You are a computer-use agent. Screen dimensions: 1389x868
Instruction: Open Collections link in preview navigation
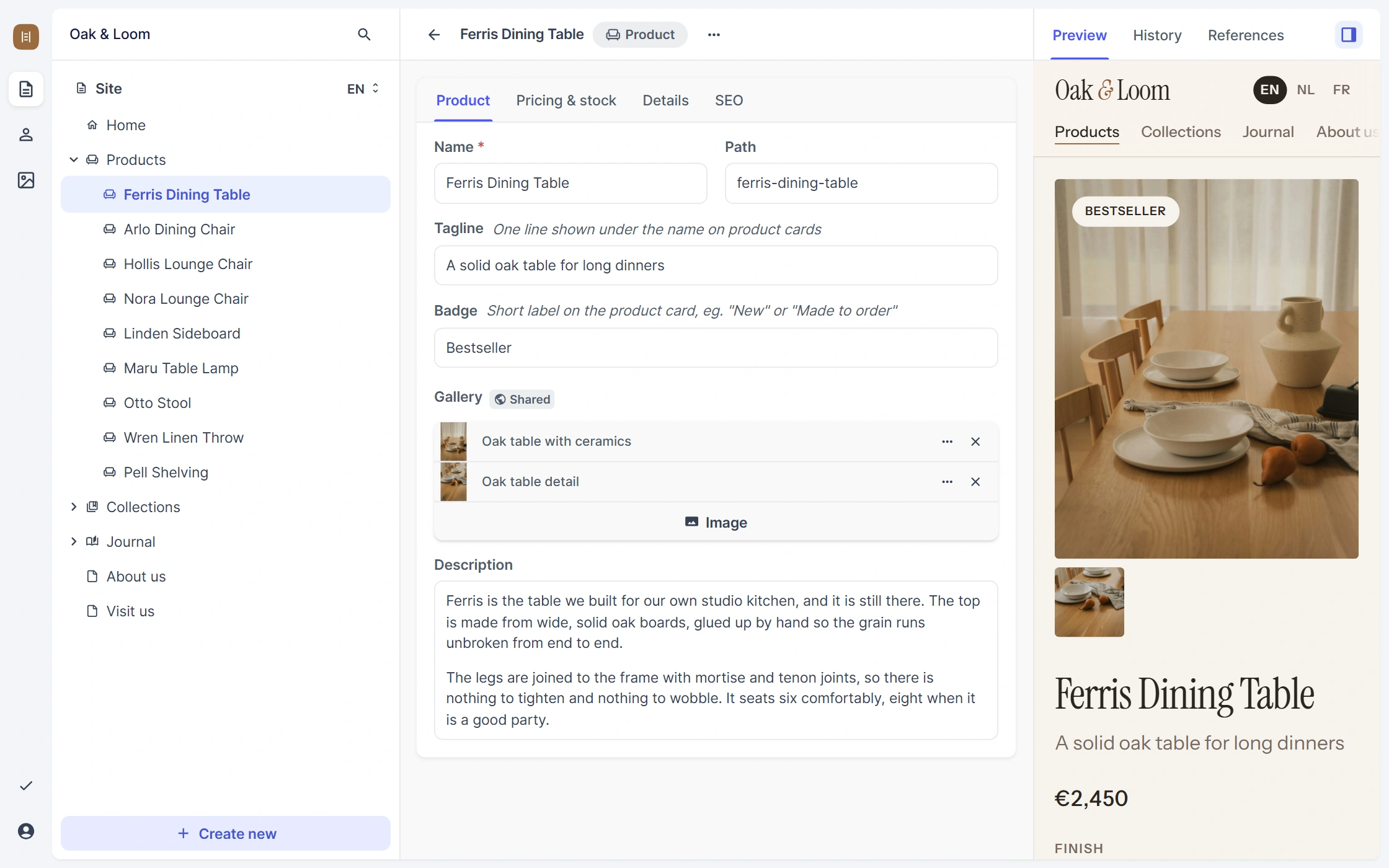coord(1181,132)
